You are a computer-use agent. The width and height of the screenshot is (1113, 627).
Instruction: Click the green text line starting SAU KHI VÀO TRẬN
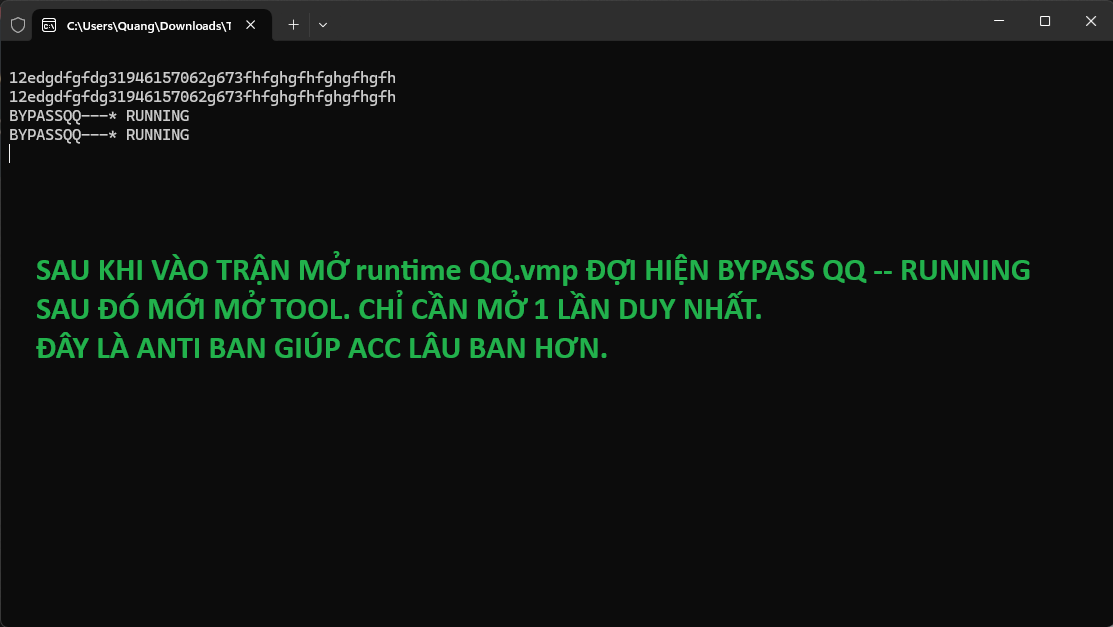[533, 271]
